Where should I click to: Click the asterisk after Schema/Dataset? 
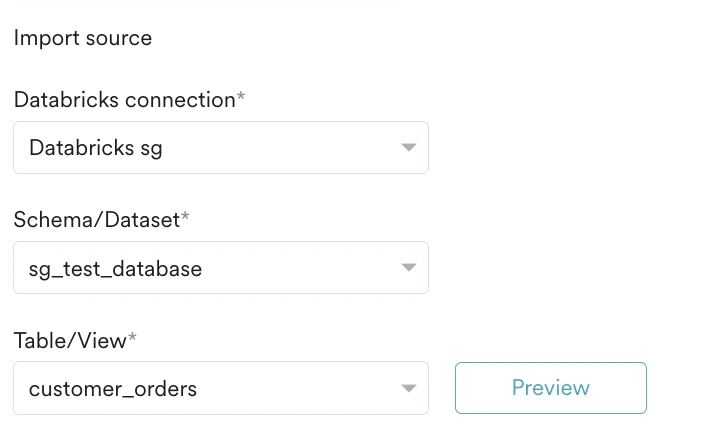(185, 218)
